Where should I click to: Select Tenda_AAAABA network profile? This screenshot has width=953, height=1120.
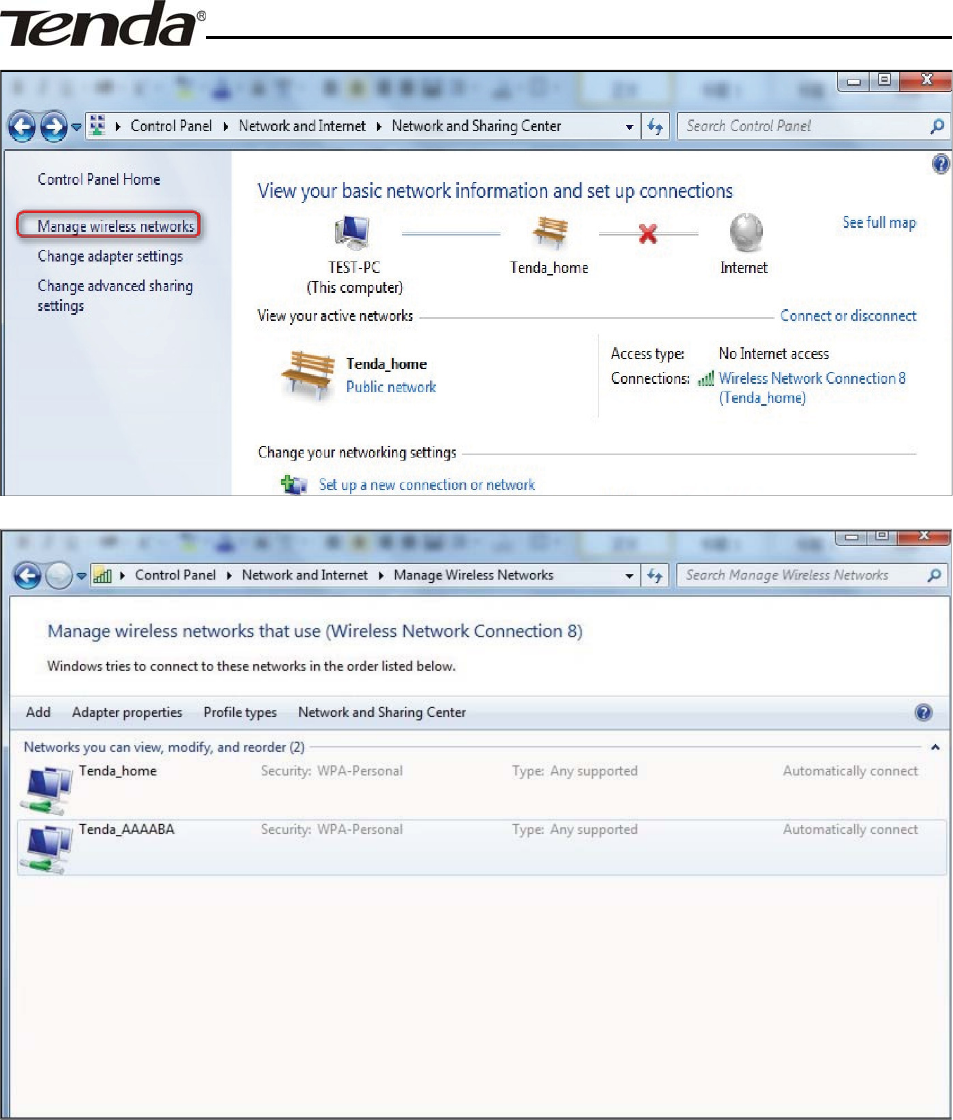(482, 847)
